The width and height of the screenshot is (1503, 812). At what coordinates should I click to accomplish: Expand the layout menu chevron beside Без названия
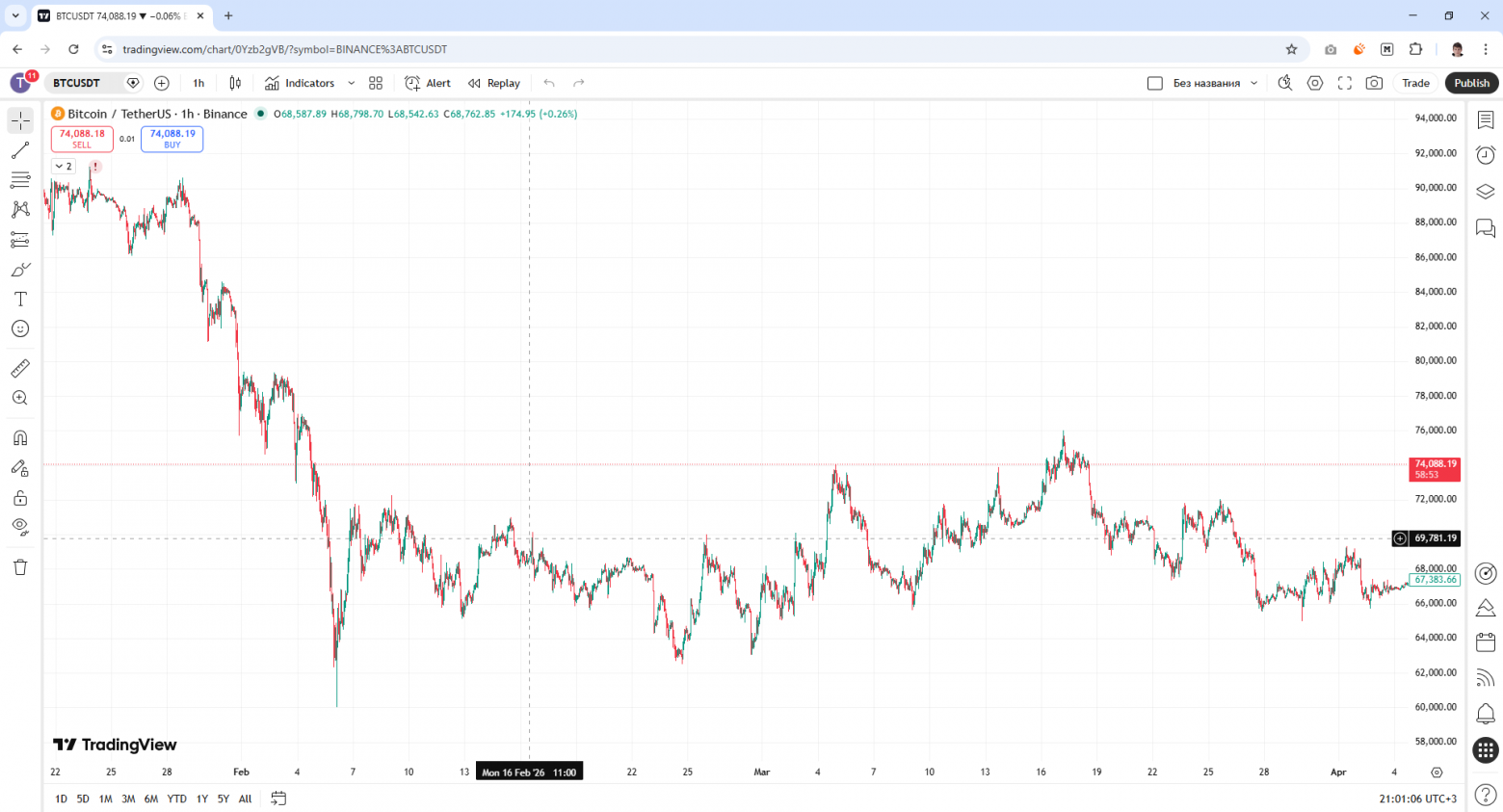pos(1253,83)
